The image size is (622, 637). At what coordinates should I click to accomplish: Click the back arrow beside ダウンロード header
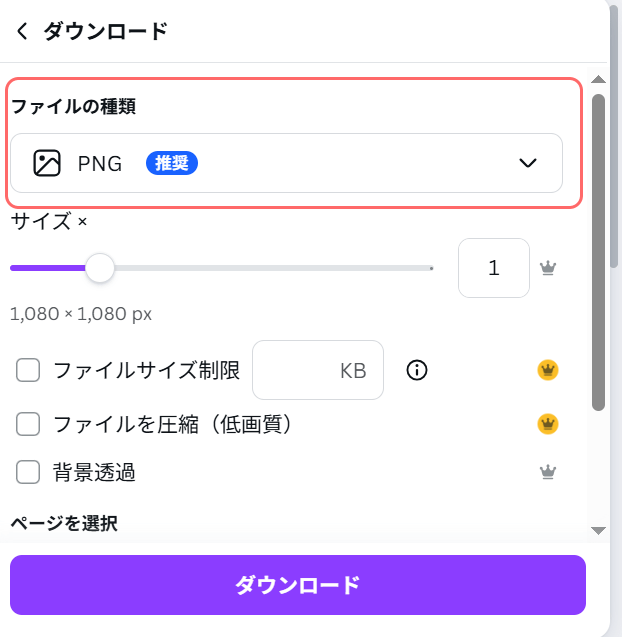click(x=22, y=31)
